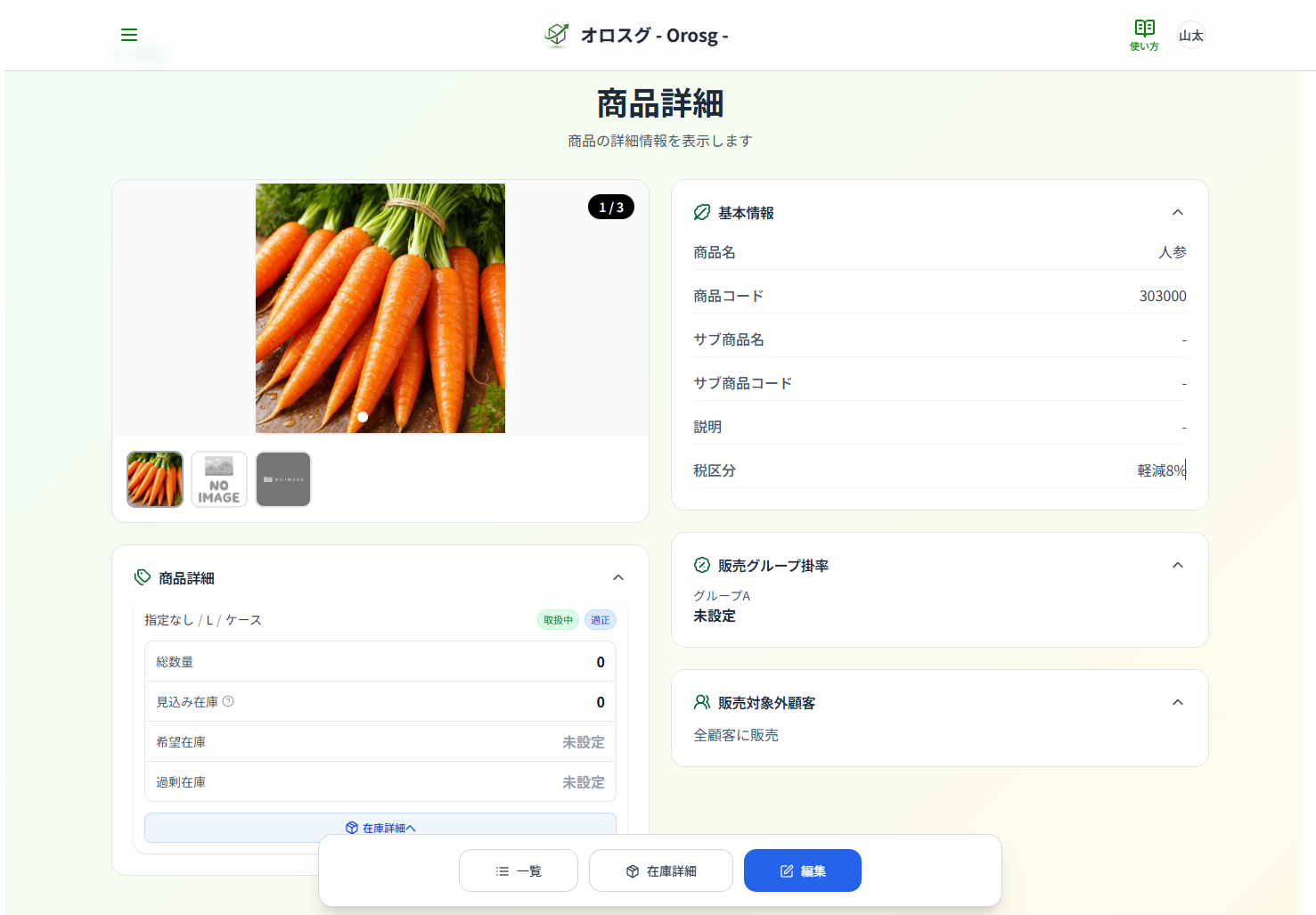The height and width of the screenshot is (915, 1316).
Task: Open the 山太 user avatar menu
Action: 1190,36
